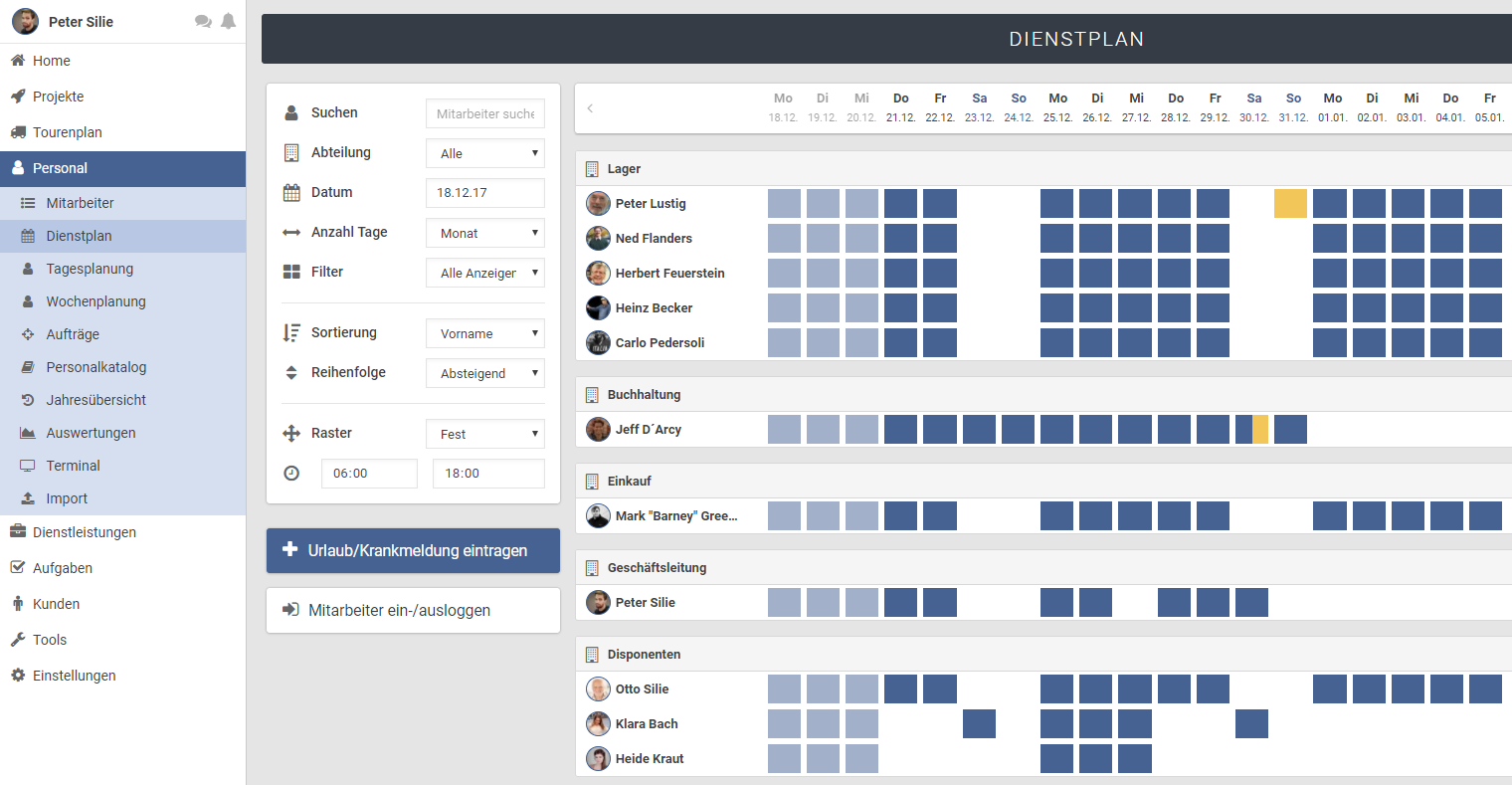1512x785 pixels.
Task: Click Peter Lustig's avatar photo
Action: point(598,203)
